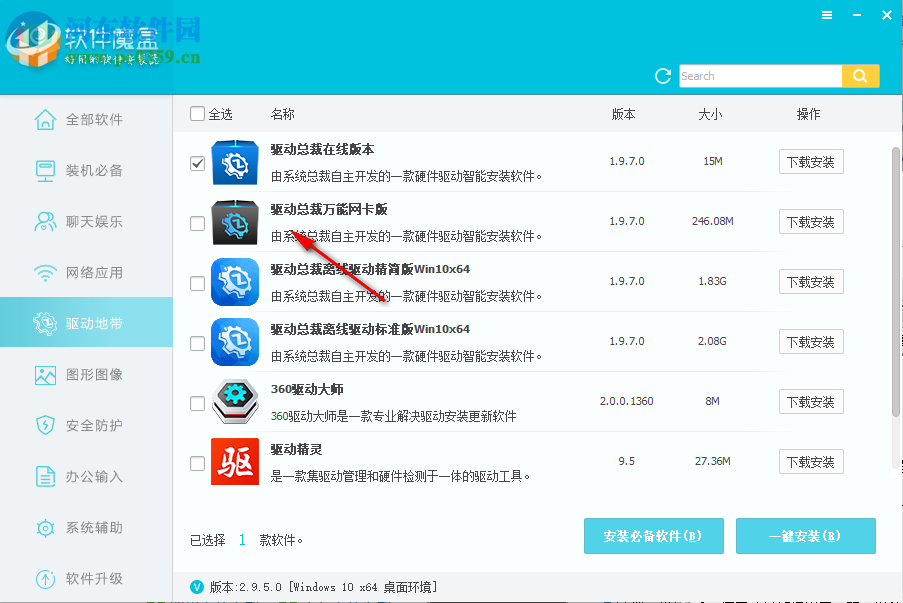
Task: Click the 装机必备 monitor icon
Action: click(x=45, y=170)
